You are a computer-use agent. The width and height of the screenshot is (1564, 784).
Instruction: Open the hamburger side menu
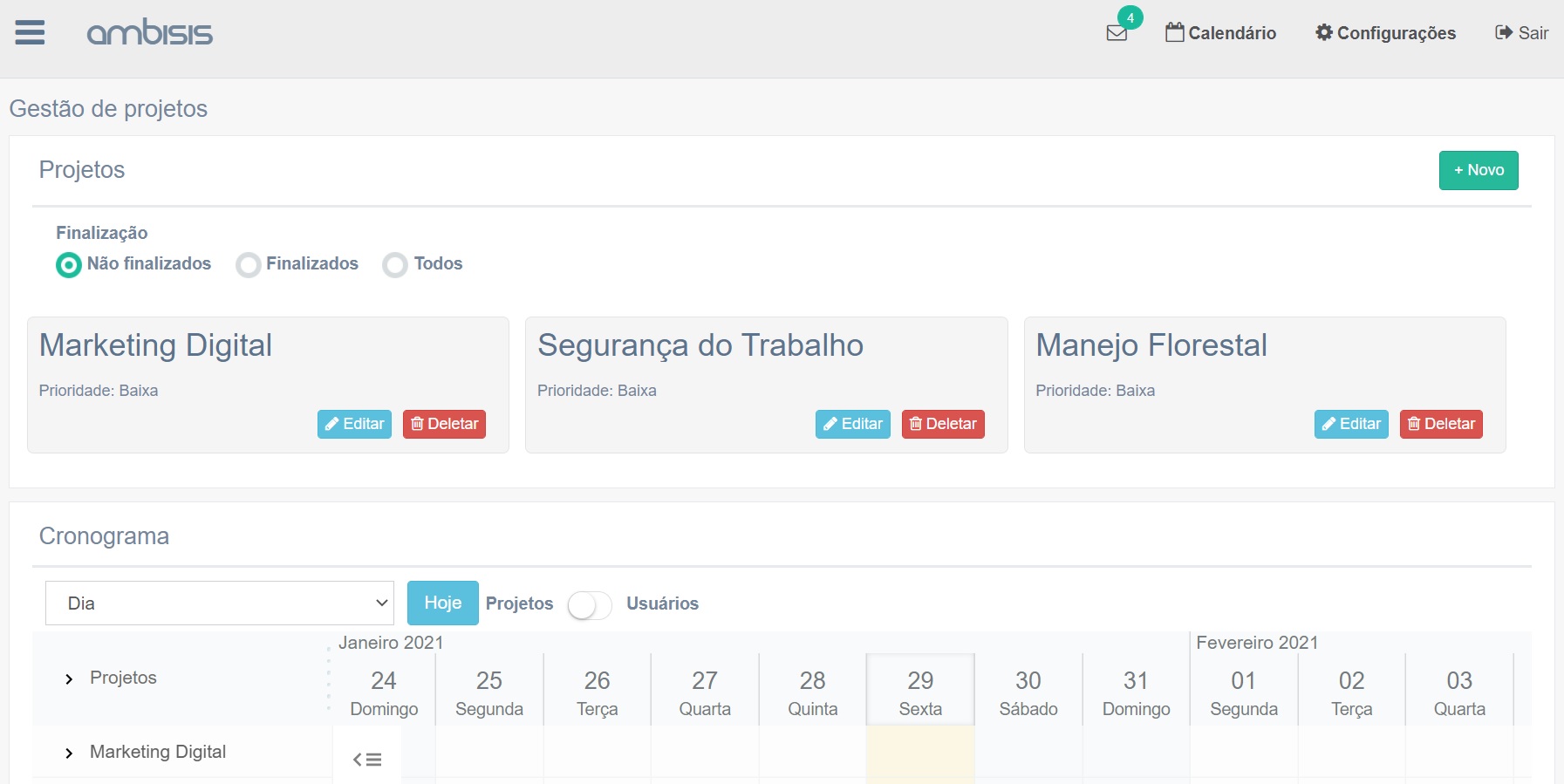click(x=30, y=33)
